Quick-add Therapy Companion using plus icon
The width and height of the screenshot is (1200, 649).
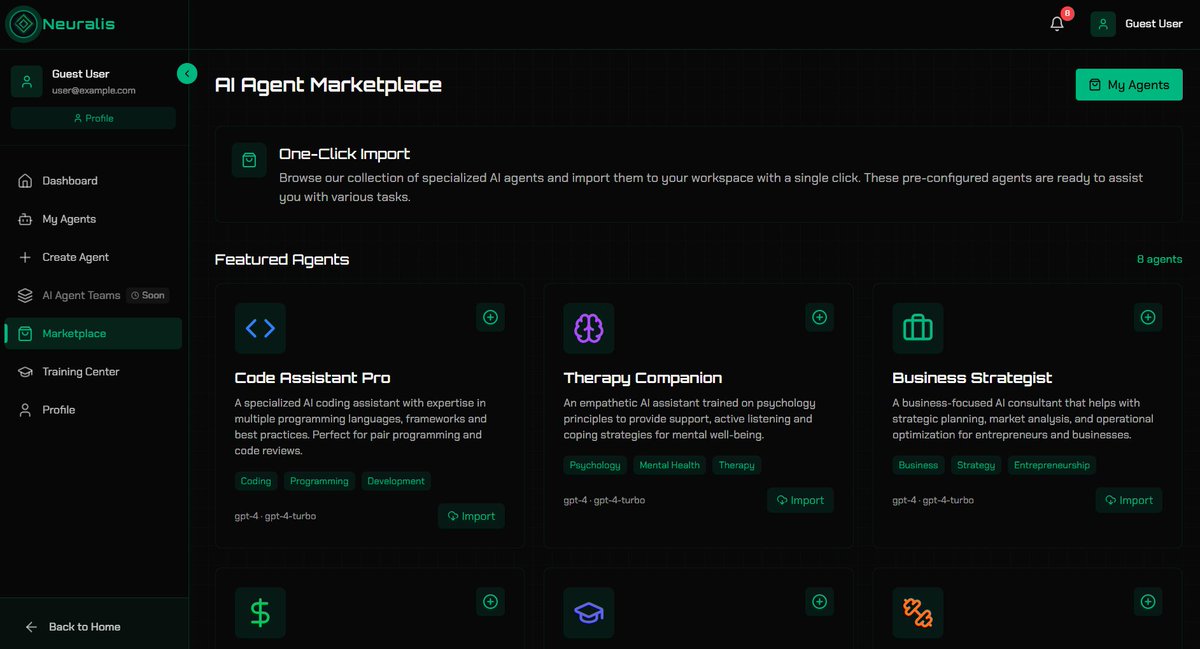pos(819,317)
